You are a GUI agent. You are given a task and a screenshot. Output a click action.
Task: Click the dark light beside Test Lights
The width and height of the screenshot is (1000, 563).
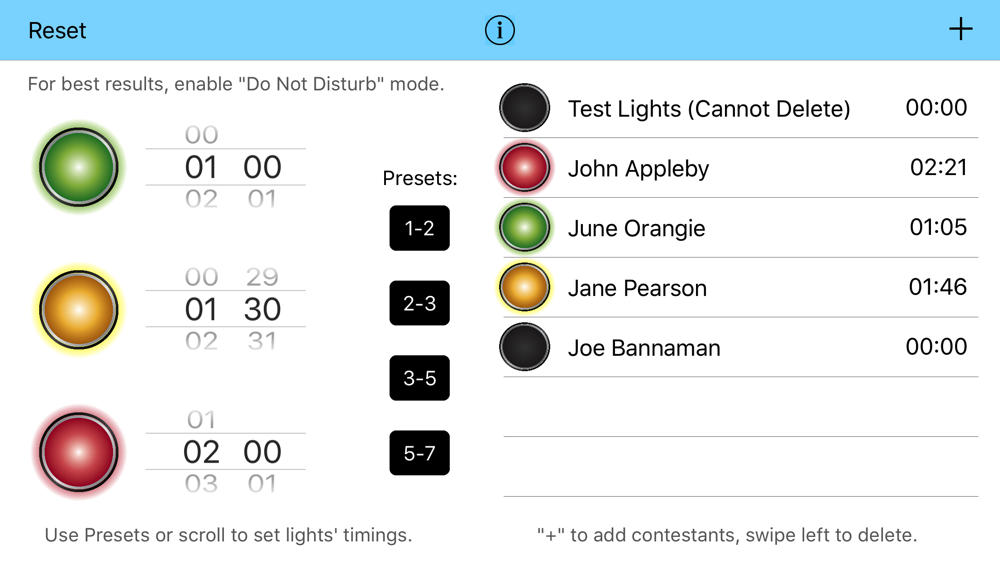(525, 108)
